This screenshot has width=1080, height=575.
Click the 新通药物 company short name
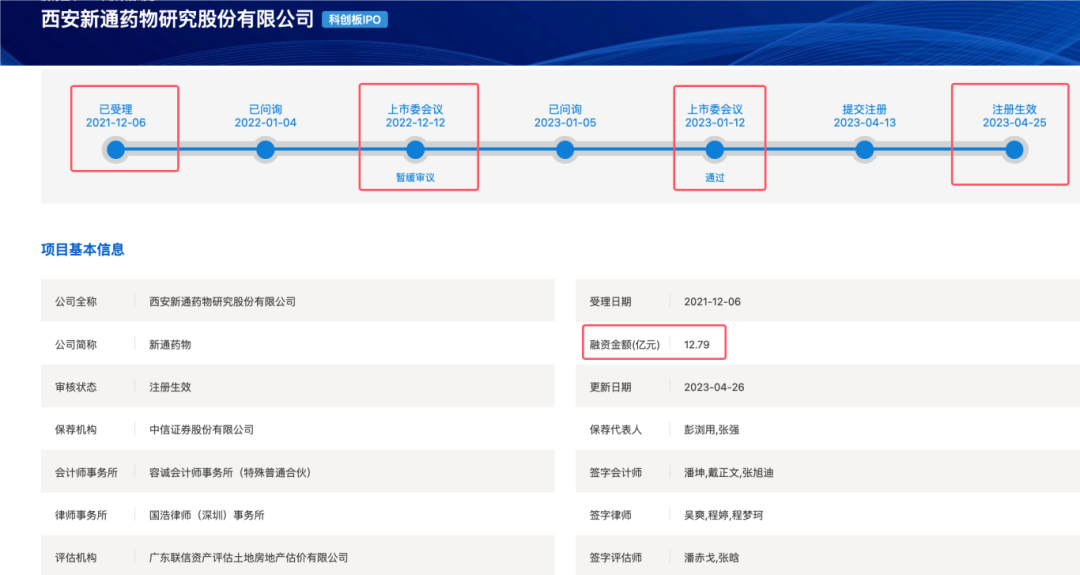click(170, 344)
